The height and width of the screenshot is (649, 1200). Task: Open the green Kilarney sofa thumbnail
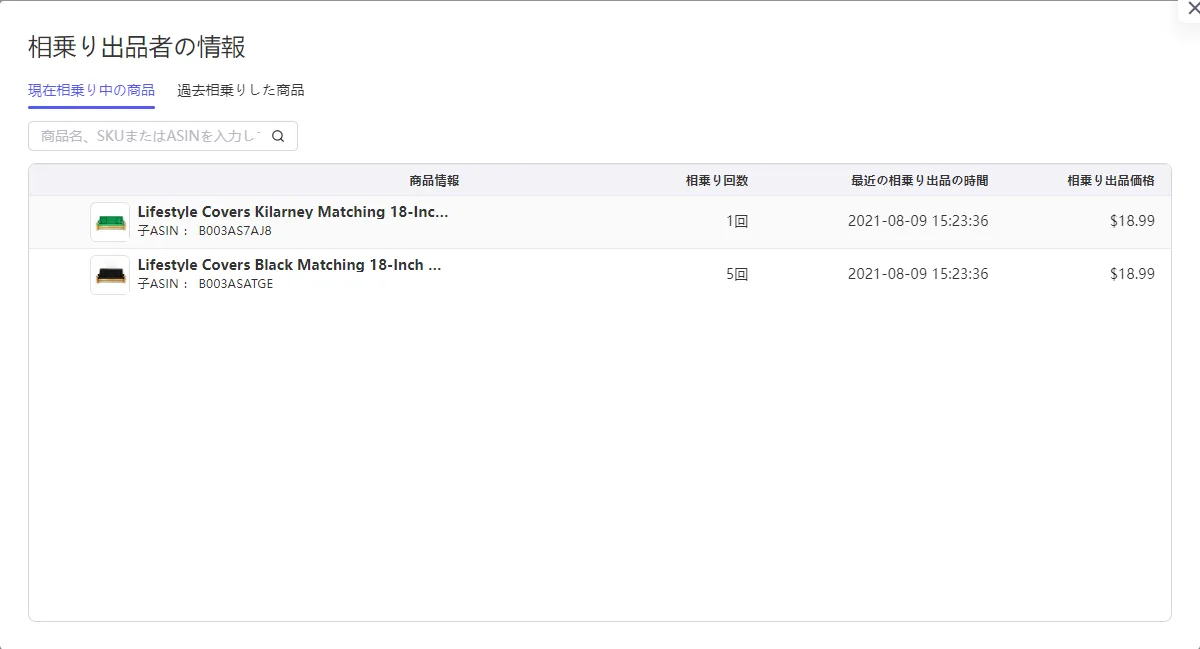(110, 222)
